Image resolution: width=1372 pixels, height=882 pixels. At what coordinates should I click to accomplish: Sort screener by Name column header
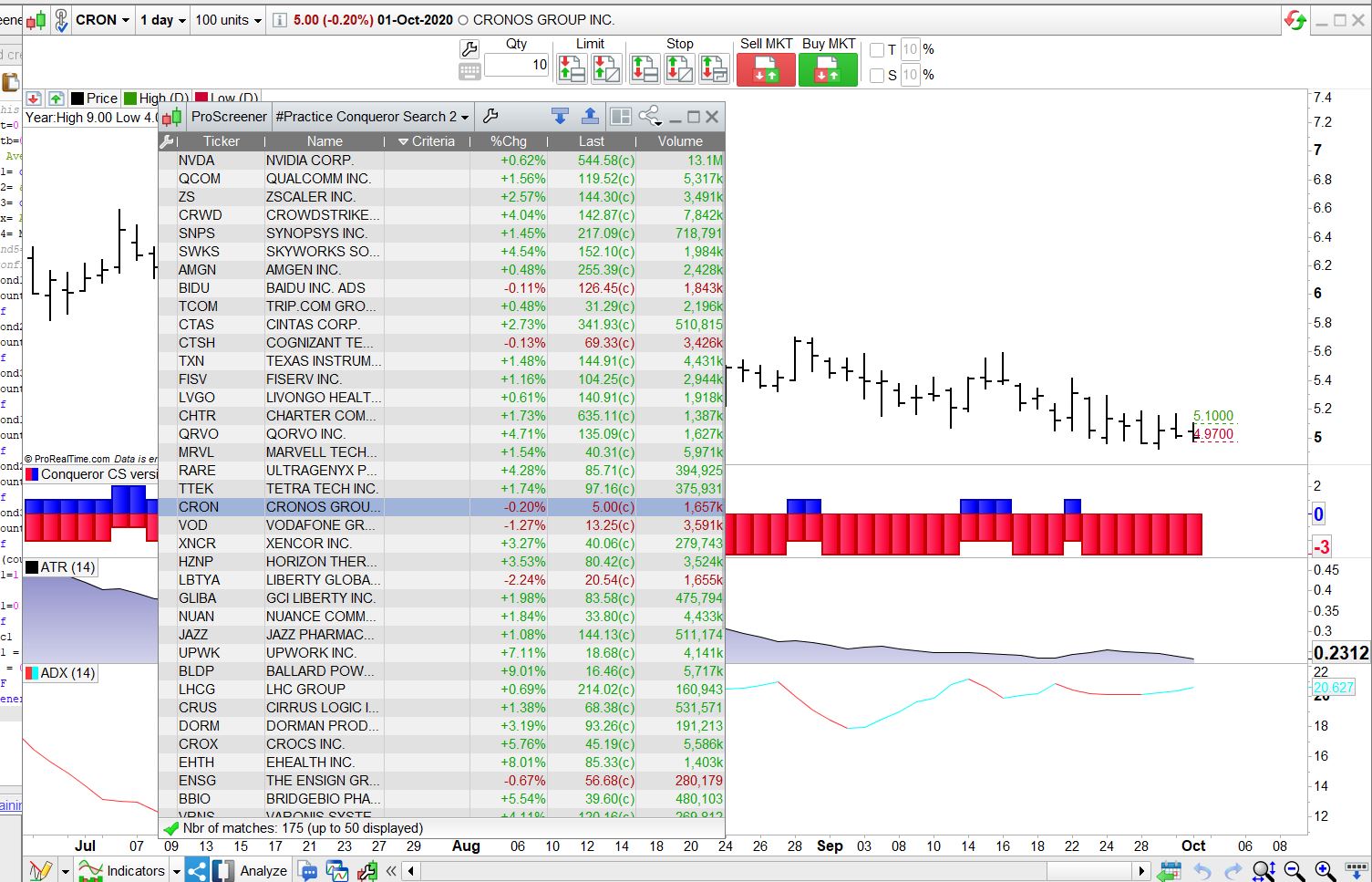tap(325, 141)
